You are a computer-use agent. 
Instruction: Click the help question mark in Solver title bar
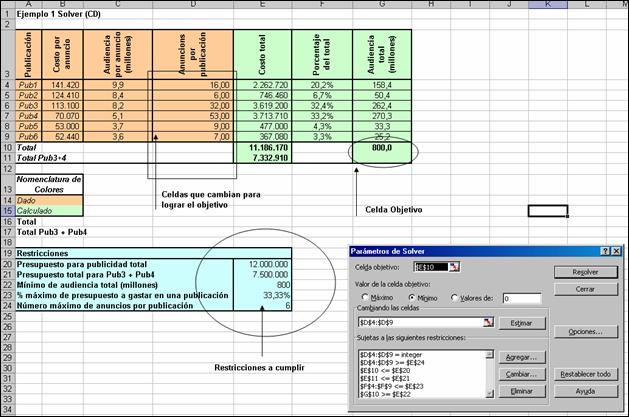(x=604, y=249)
